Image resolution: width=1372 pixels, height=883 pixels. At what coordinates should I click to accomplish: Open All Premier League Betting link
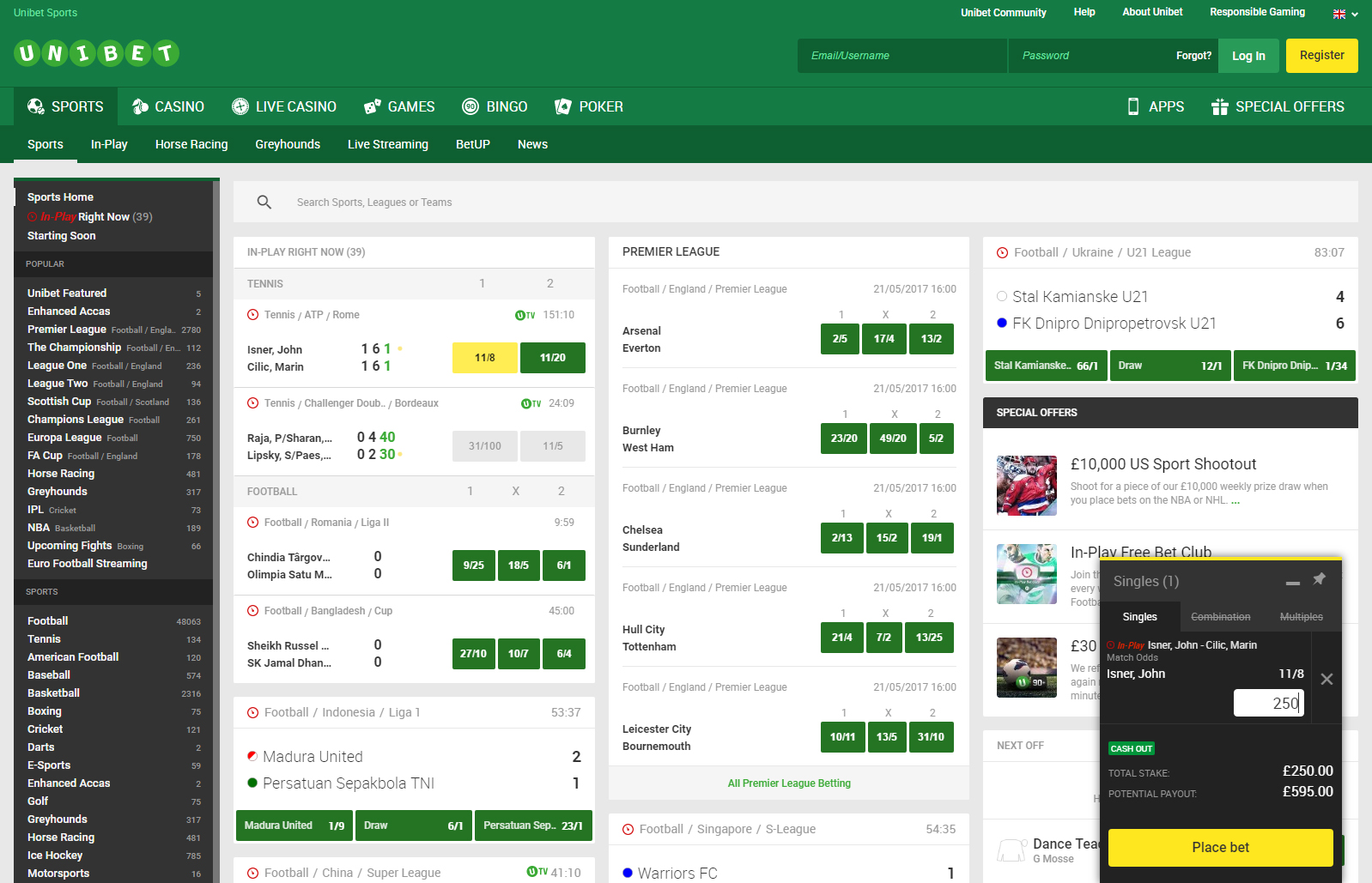pyautogui.click(x=789, y=783)
